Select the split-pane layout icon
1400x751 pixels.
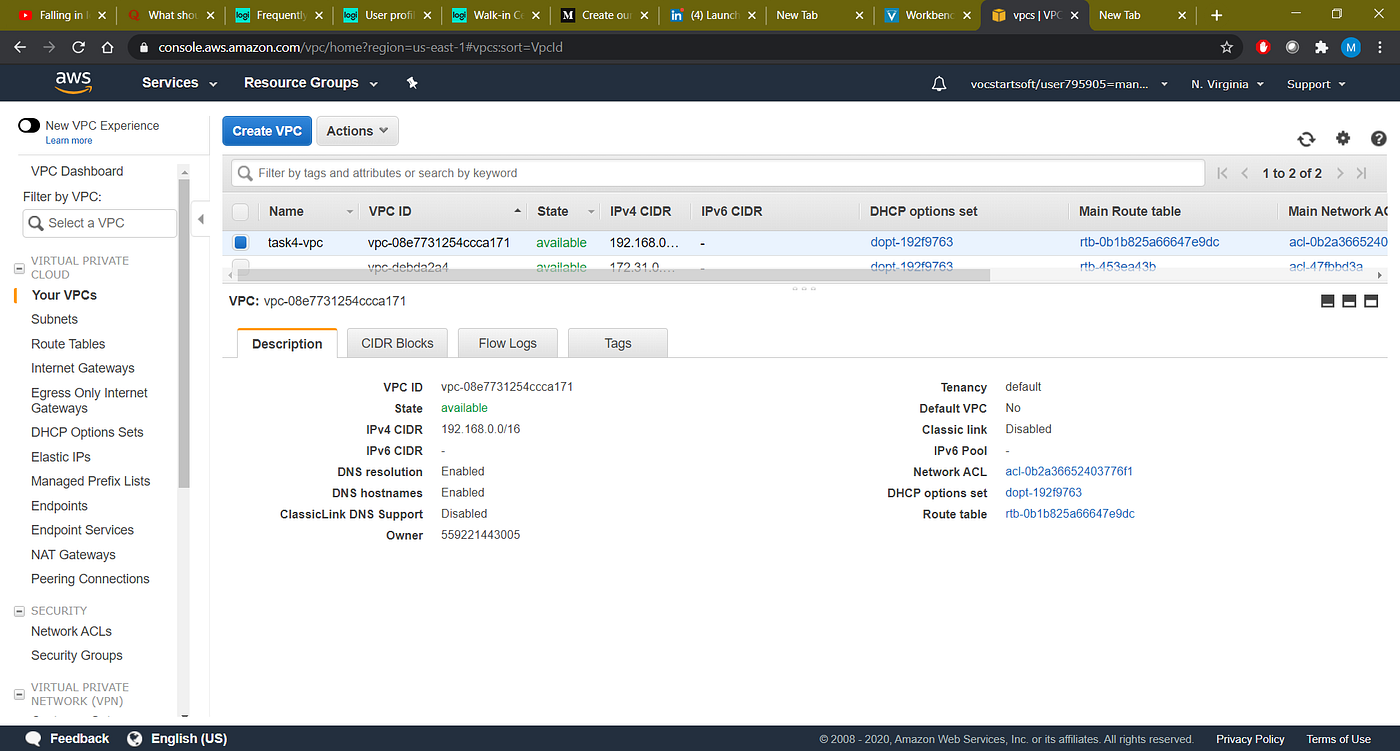point(1349,300)
